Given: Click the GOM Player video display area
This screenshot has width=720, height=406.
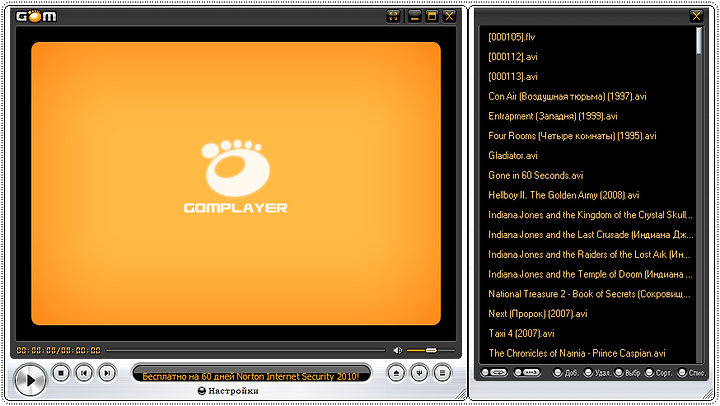Looking at the screenshot, I should [x=236, y=184].
